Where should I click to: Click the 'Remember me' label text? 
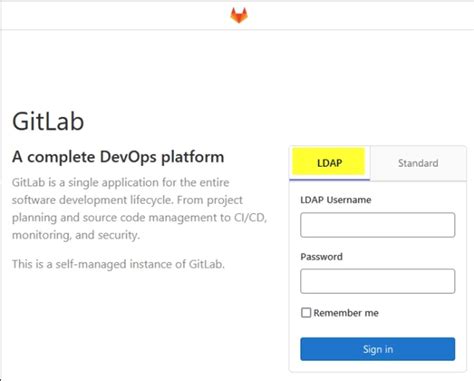point(346,313)
